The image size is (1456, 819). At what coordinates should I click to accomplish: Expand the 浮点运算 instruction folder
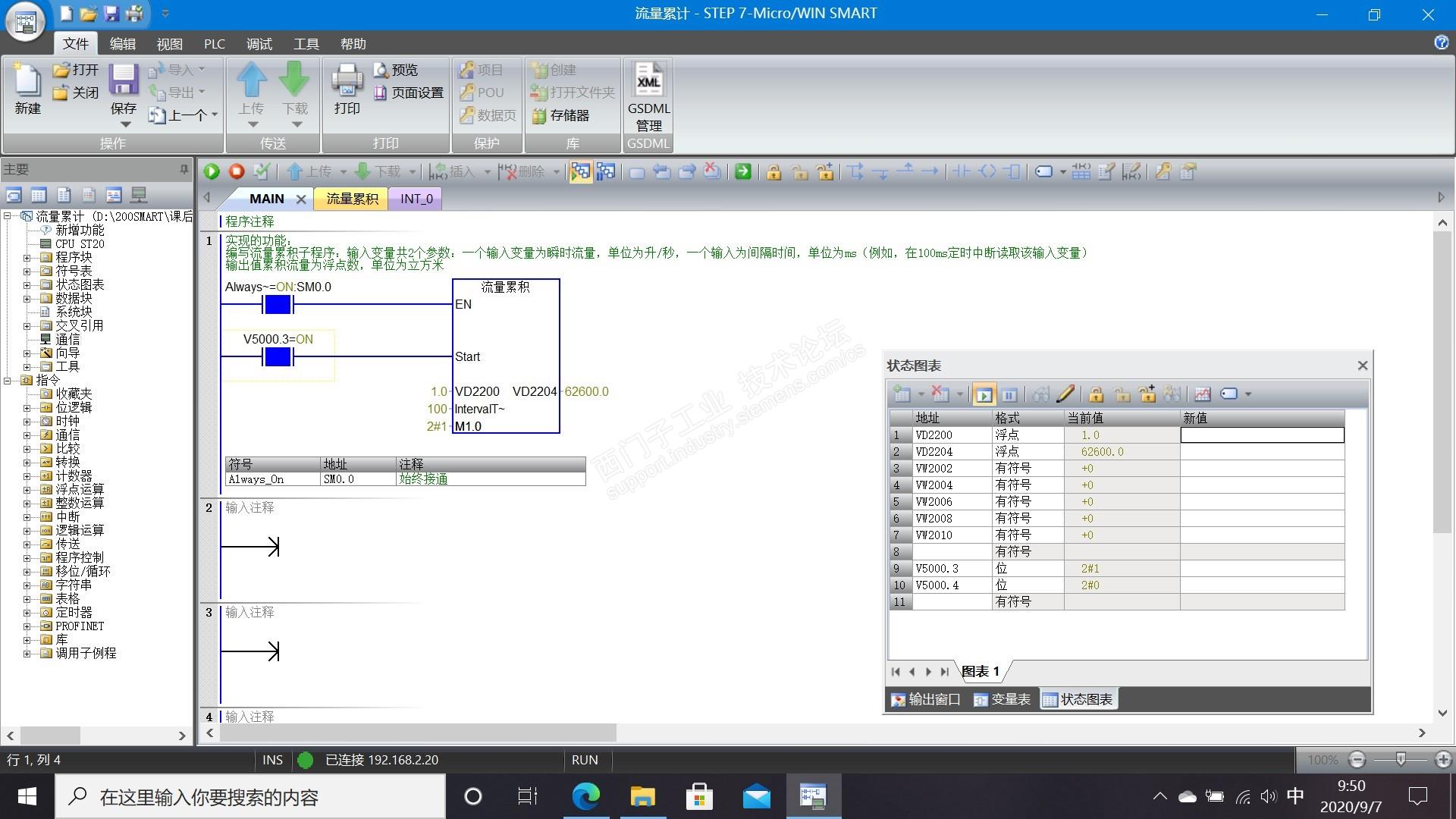(x=27, y=490)
